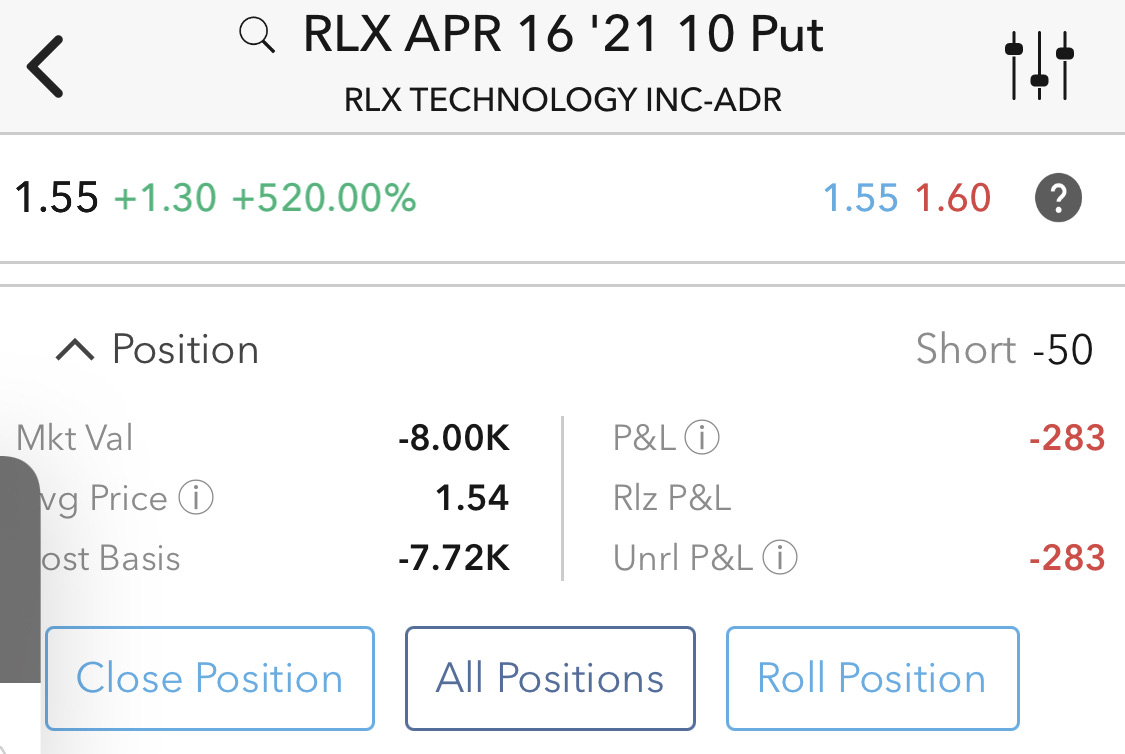Tap the Short -50 position size
The height and width of the screenshot is (754, 1125).
point(1004,350)
